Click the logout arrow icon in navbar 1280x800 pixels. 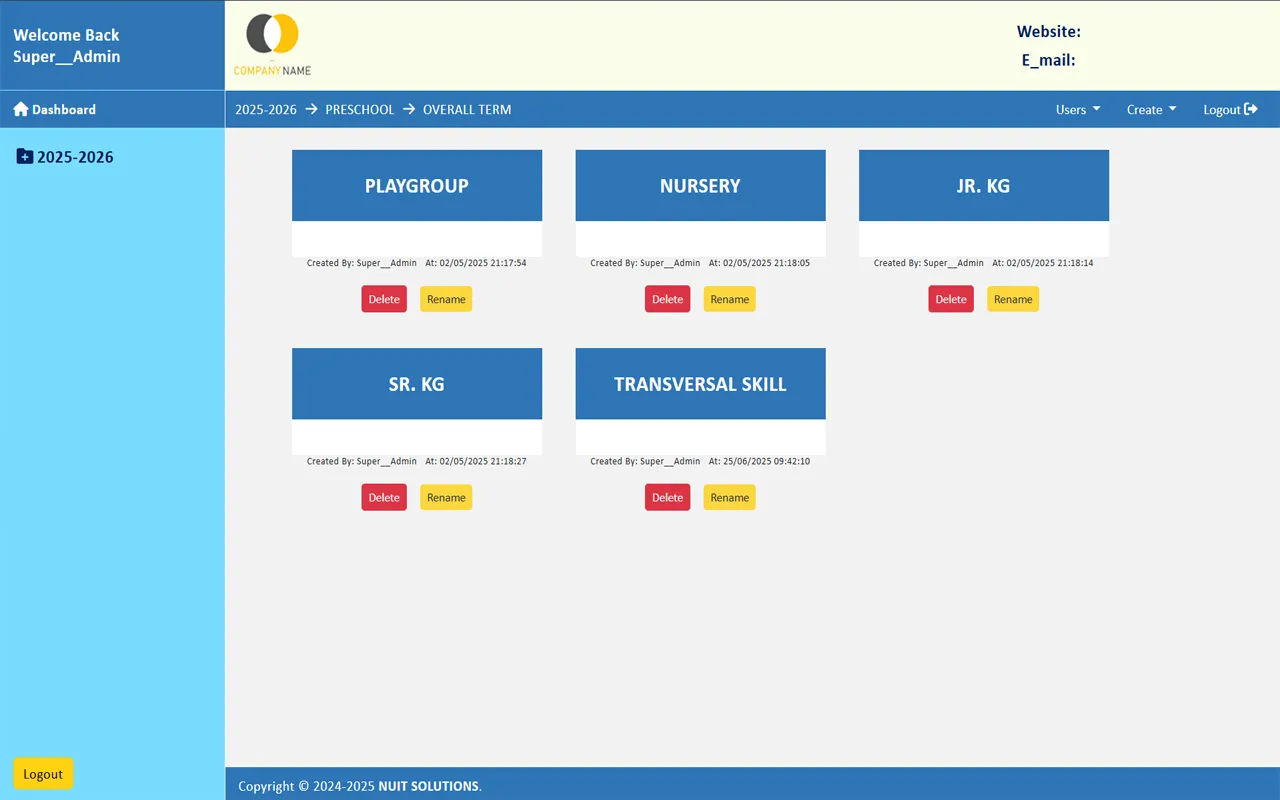1251,109
